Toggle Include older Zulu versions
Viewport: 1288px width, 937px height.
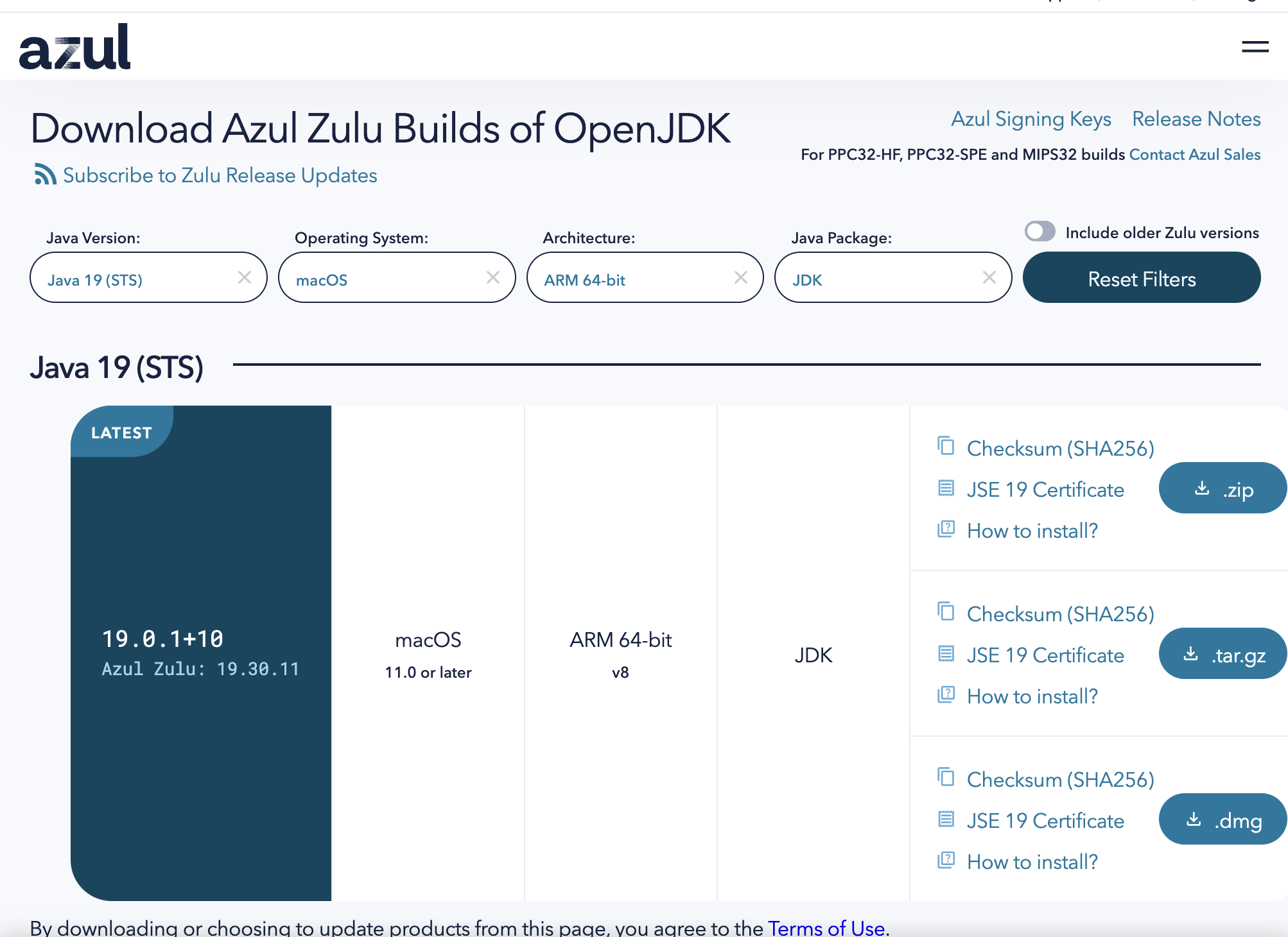(x=1040, y=232)
